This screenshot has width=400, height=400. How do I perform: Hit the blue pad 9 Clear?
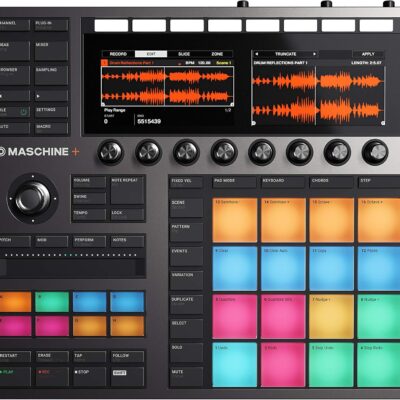pos(235,269)
